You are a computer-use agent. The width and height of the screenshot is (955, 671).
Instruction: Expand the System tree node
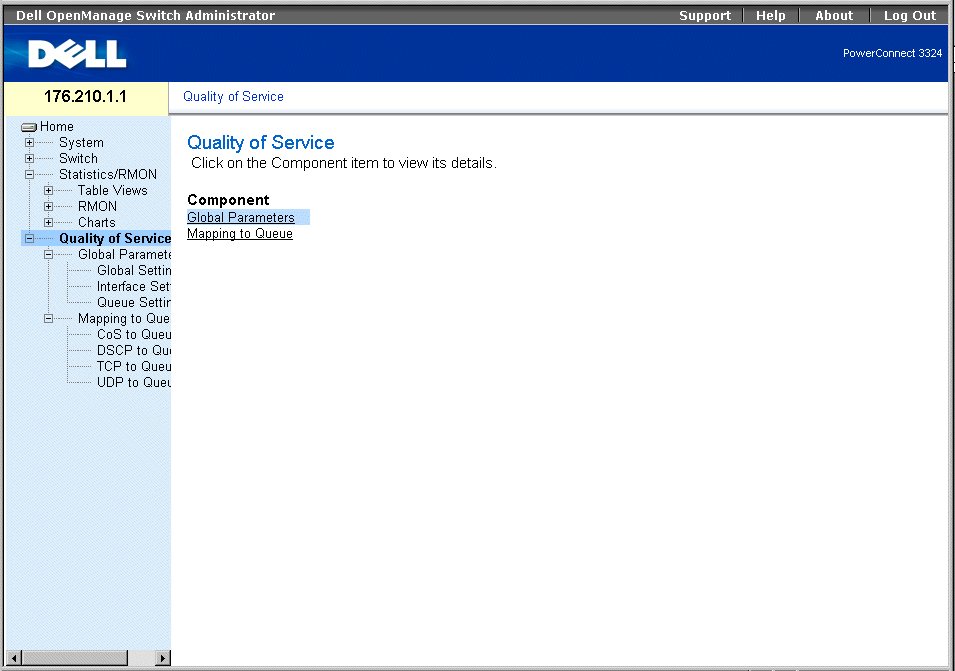pos(29,142)
